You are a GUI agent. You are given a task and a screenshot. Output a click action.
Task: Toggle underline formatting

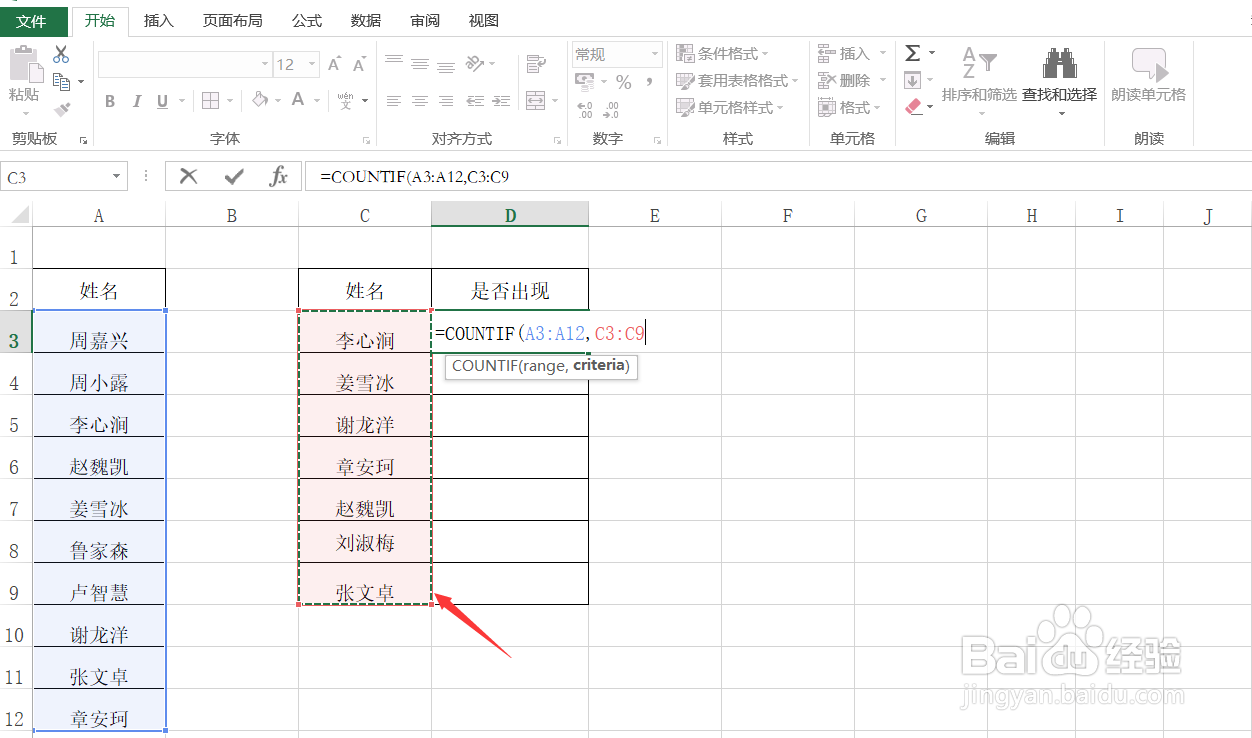160,101
